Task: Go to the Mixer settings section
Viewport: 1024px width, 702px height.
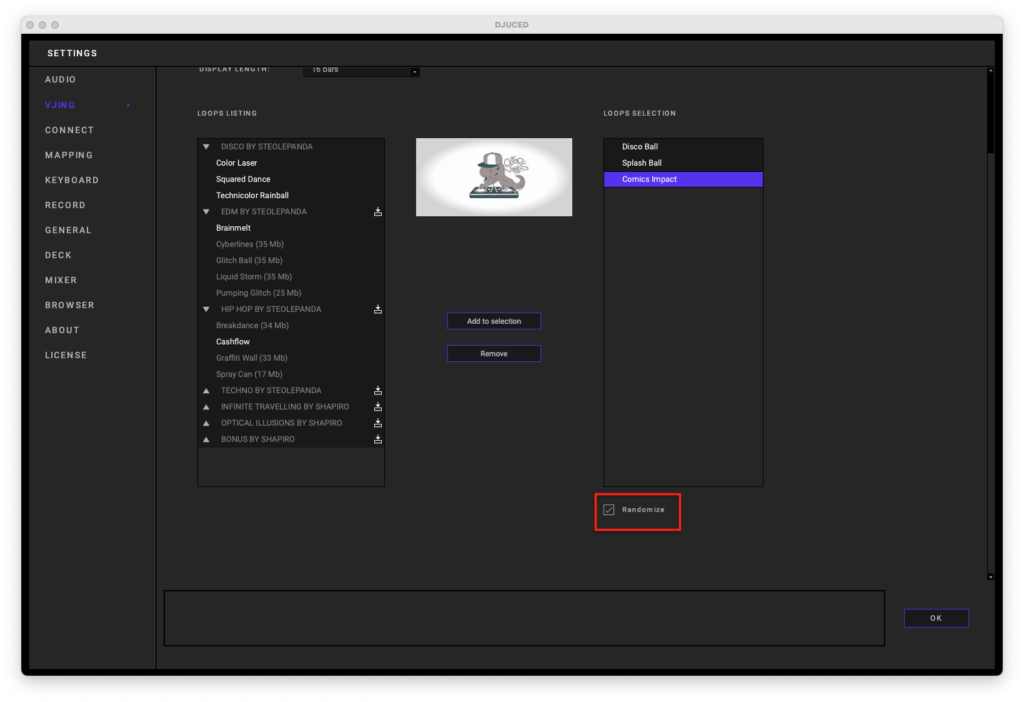Action: 61,280
